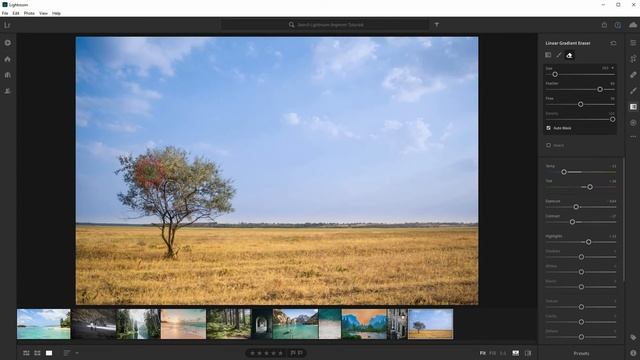This screenshot has width=640, height=360.
Task: Open the search filter funnel icon
Action: [x=436, y=25]
